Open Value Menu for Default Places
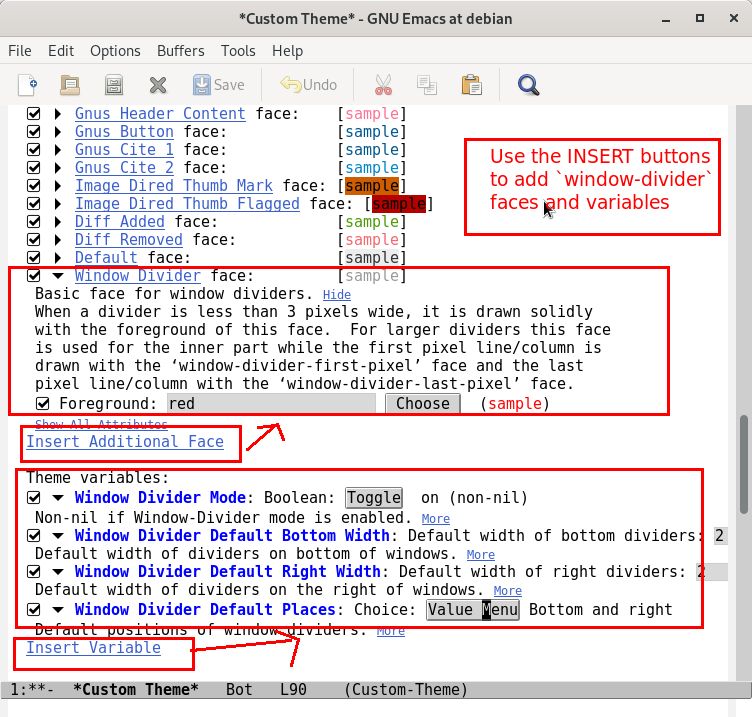This screenshot has width=752, height=717. (473, 610)
